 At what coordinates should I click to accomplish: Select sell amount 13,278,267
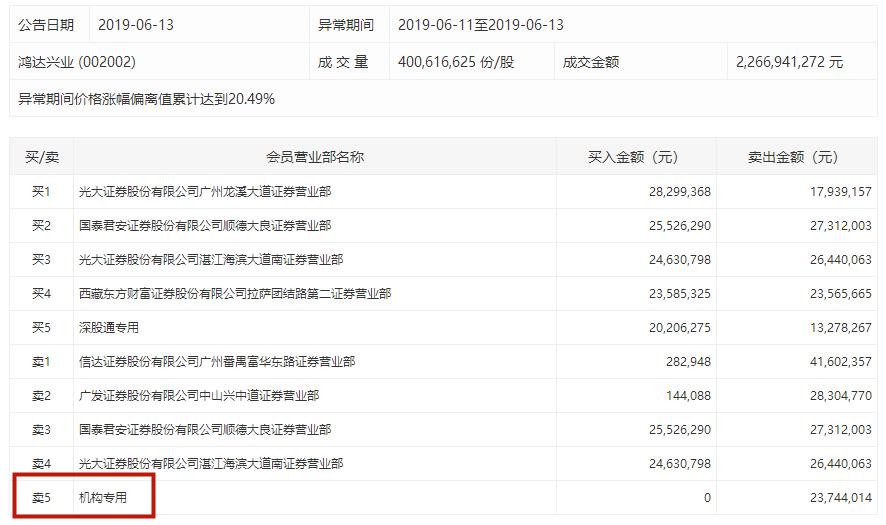click(841, 327)
